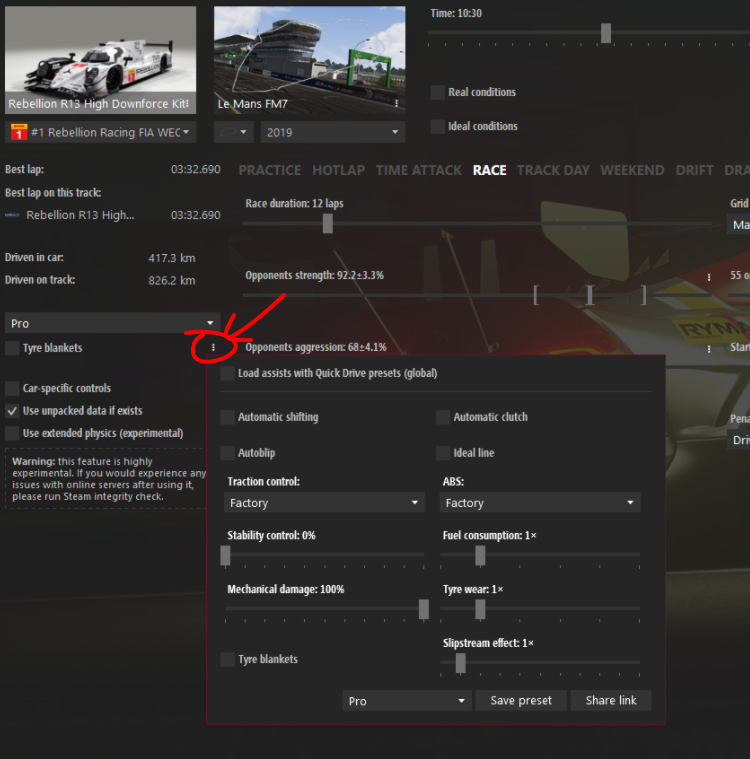The height and width of the screenshot is (759, 750).
Task: Open three-dot options on the Le Mans FM7 track preview
Action: (397, 104)
